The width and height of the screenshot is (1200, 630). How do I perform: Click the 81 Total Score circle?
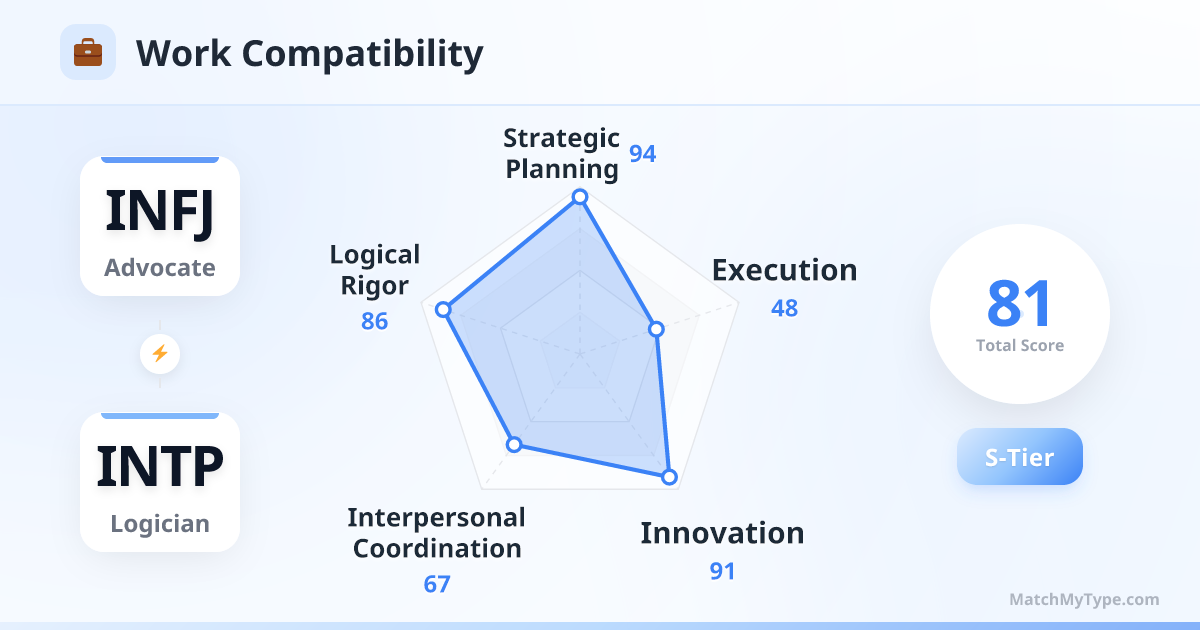click(x=1019, y=314)
